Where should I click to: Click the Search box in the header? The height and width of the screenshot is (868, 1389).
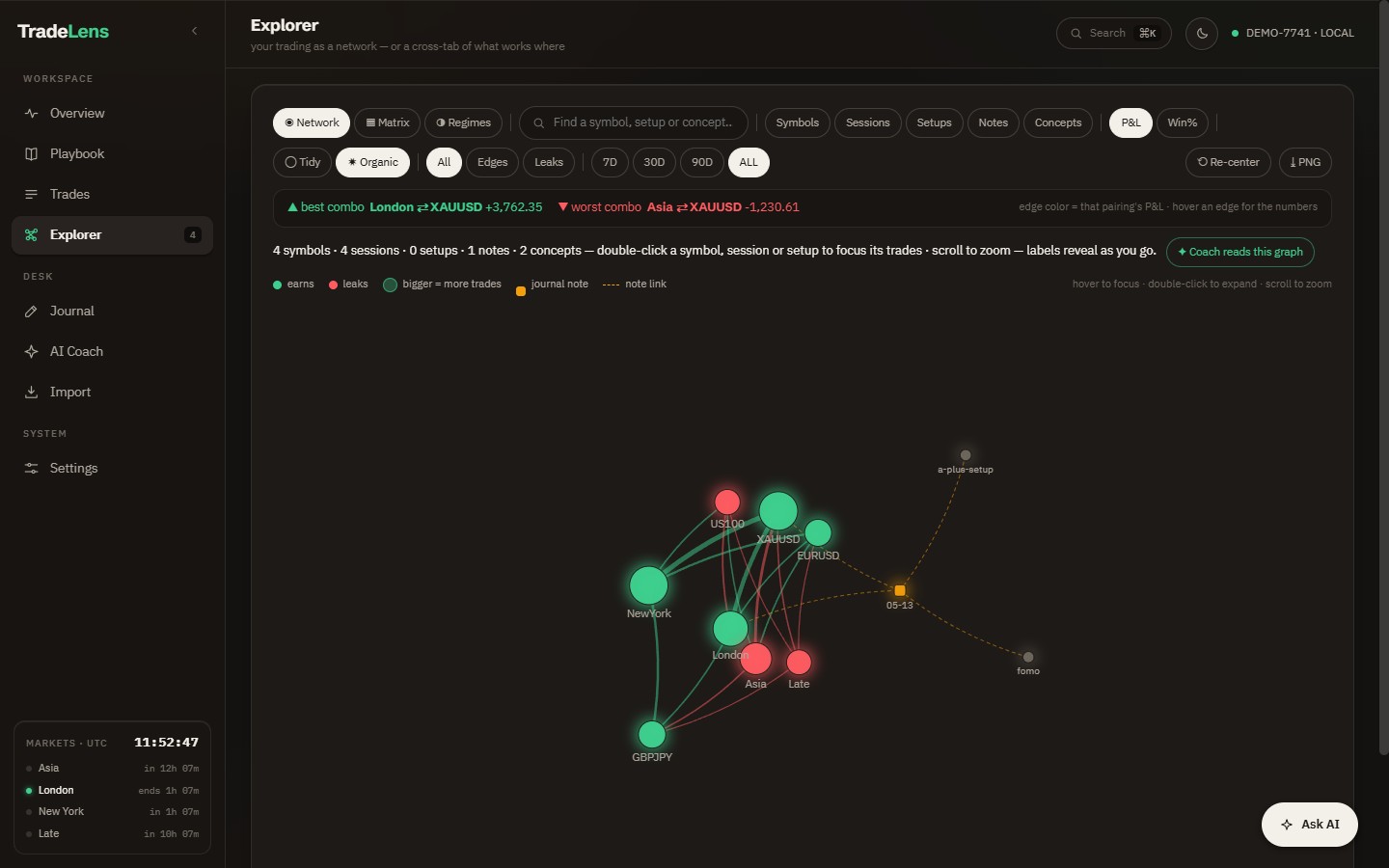click(x=1113, y=33)
